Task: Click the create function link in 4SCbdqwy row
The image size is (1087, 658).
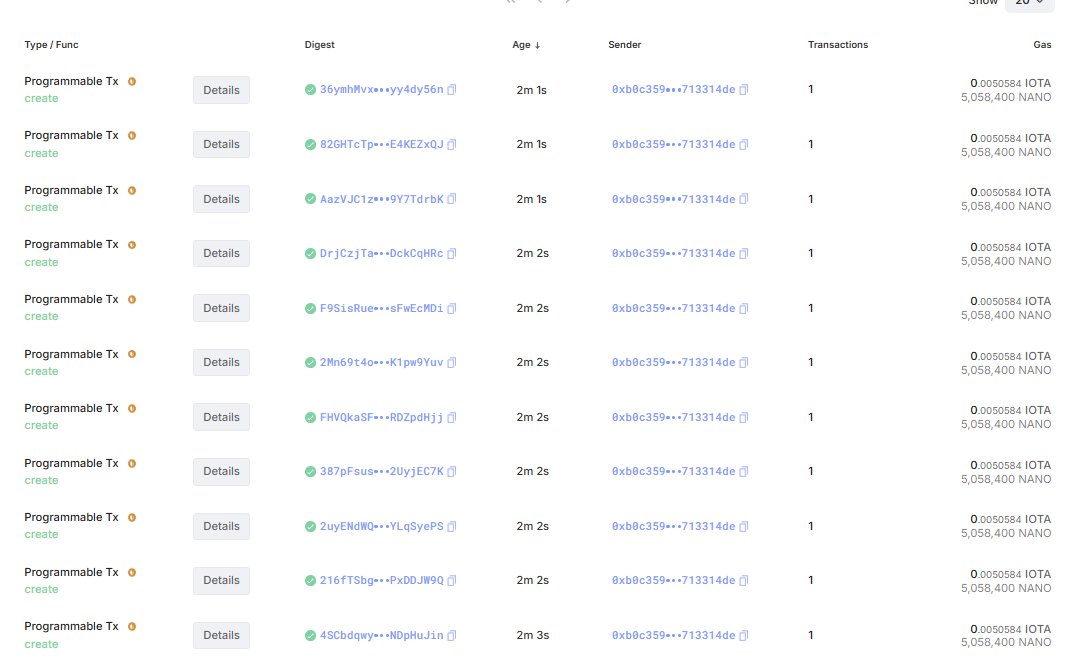Action: pyautogui.click(x=41, y=644)
